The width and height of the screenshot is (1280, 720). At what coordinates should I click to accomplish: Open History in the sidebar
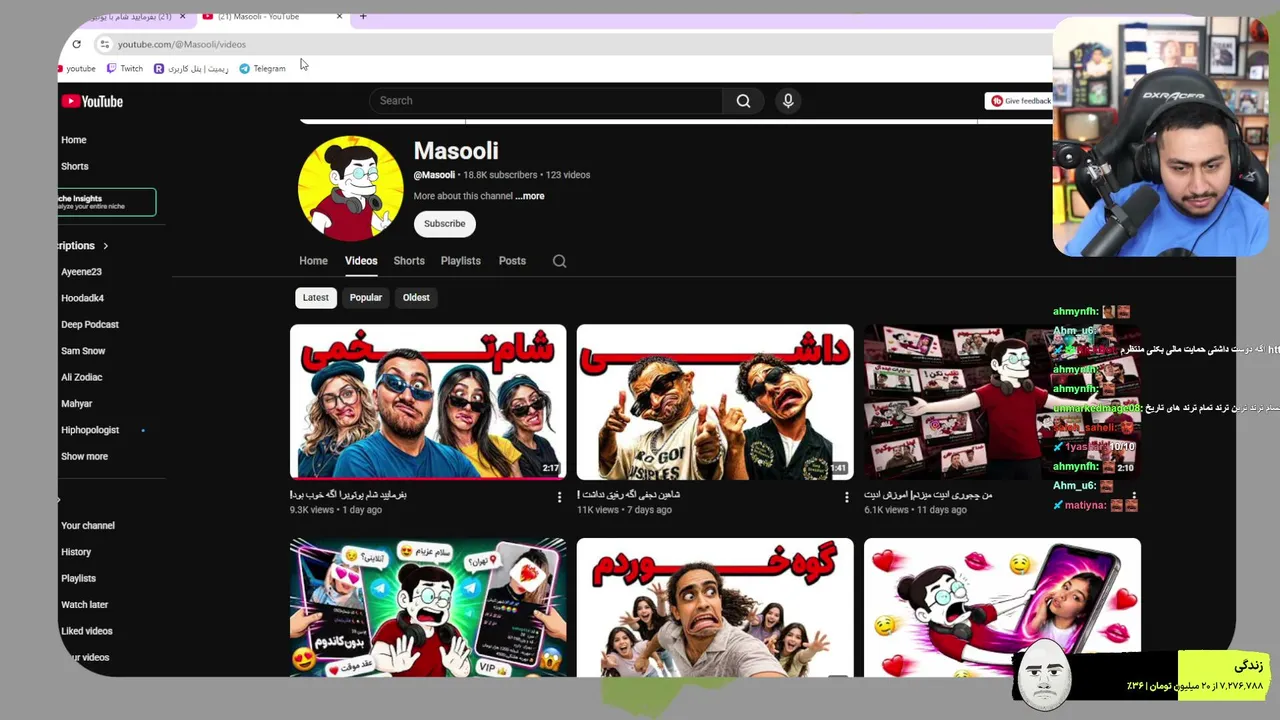(x=76, y=552)
